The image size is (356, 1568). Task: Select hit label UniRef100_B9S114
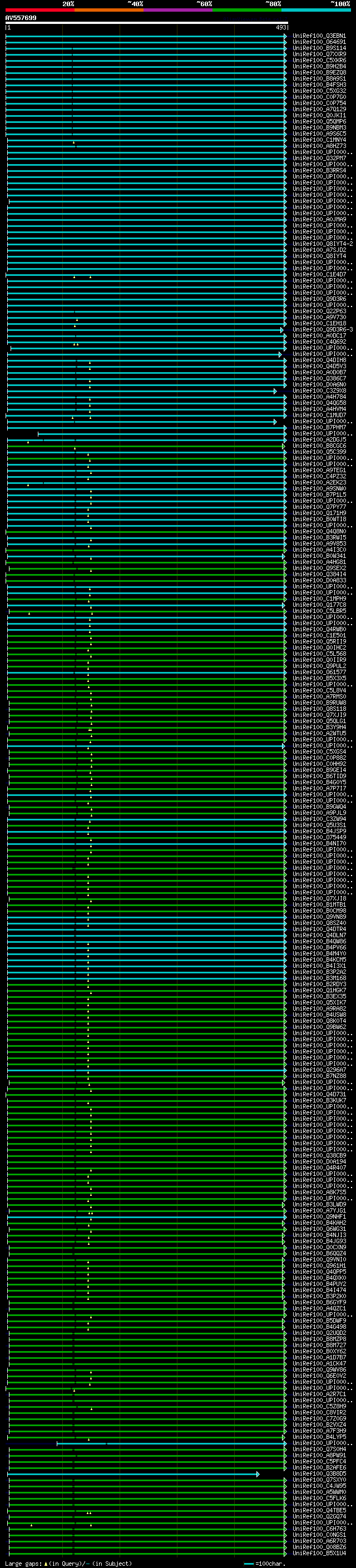click(319, 48)
